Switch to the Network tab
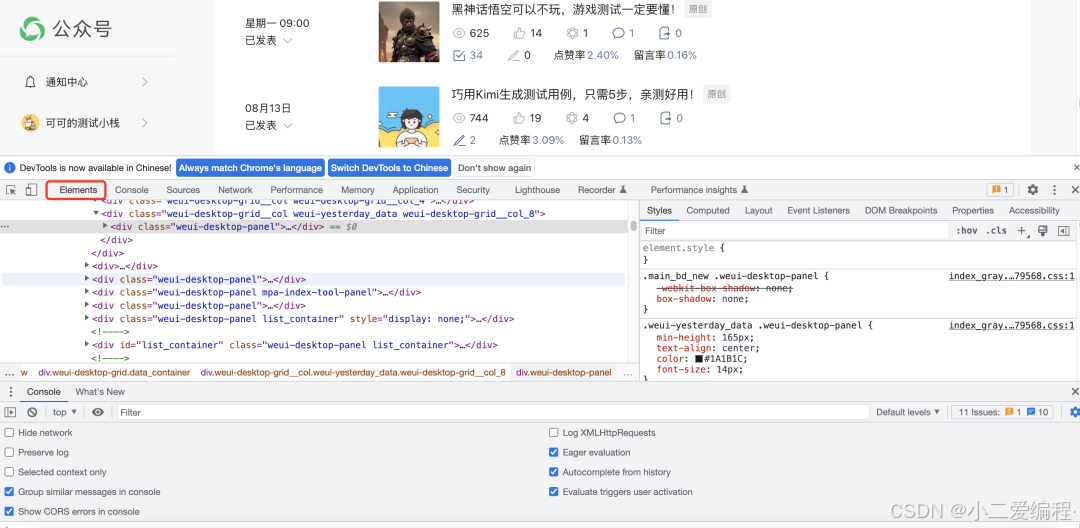1080x528 pixels. click(x=236, y=190)
